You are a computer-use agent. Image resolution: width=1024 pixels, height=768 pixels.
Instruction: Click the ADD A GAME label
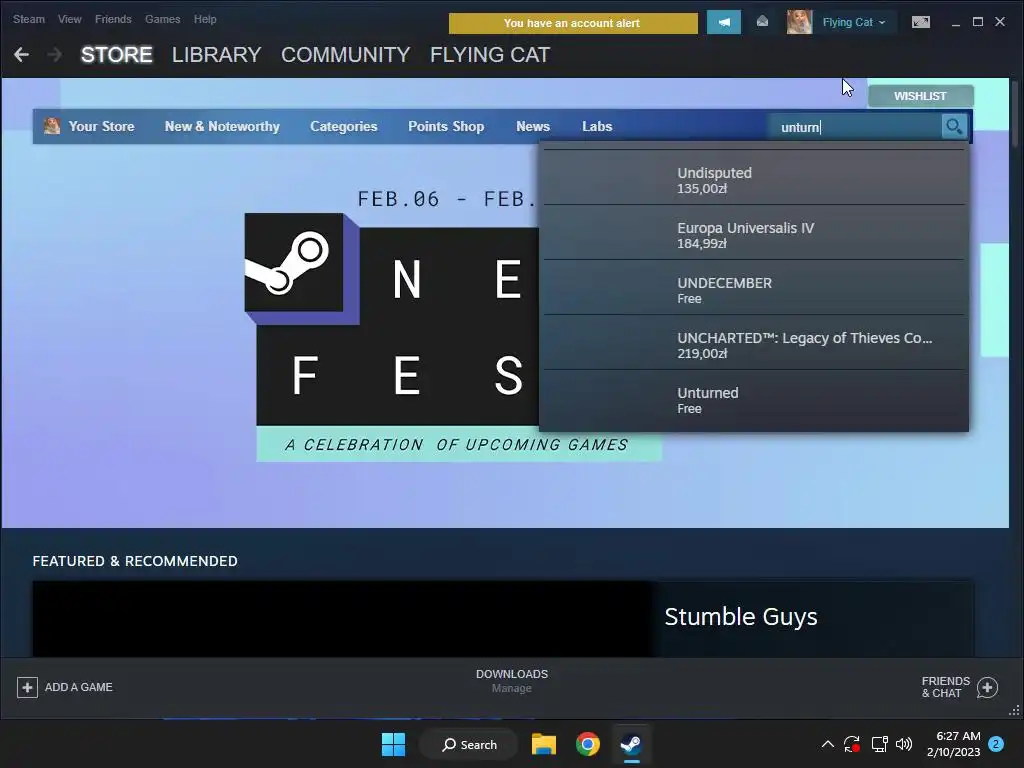click(x=78, y=687)
